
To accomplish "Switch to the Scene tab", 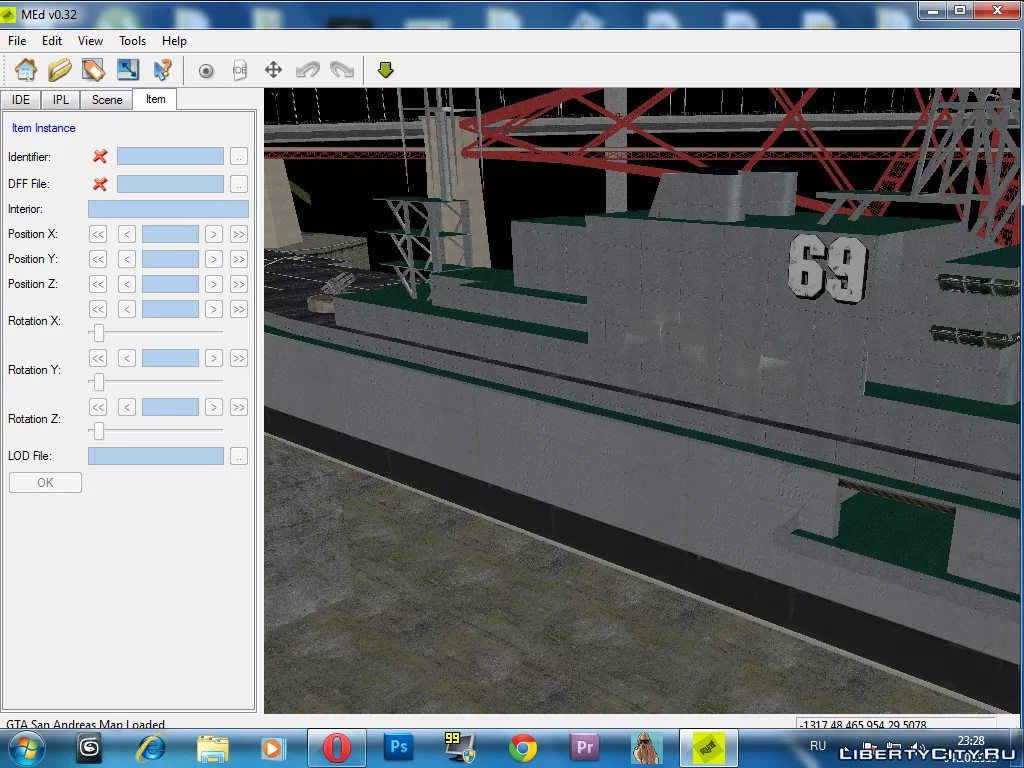I will click(107, 100).
